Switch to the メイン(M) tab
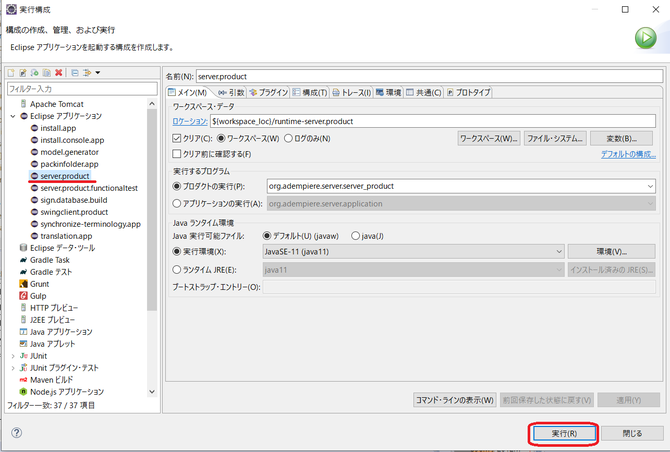Screen dimensions: 670x452 pos(188,92)
